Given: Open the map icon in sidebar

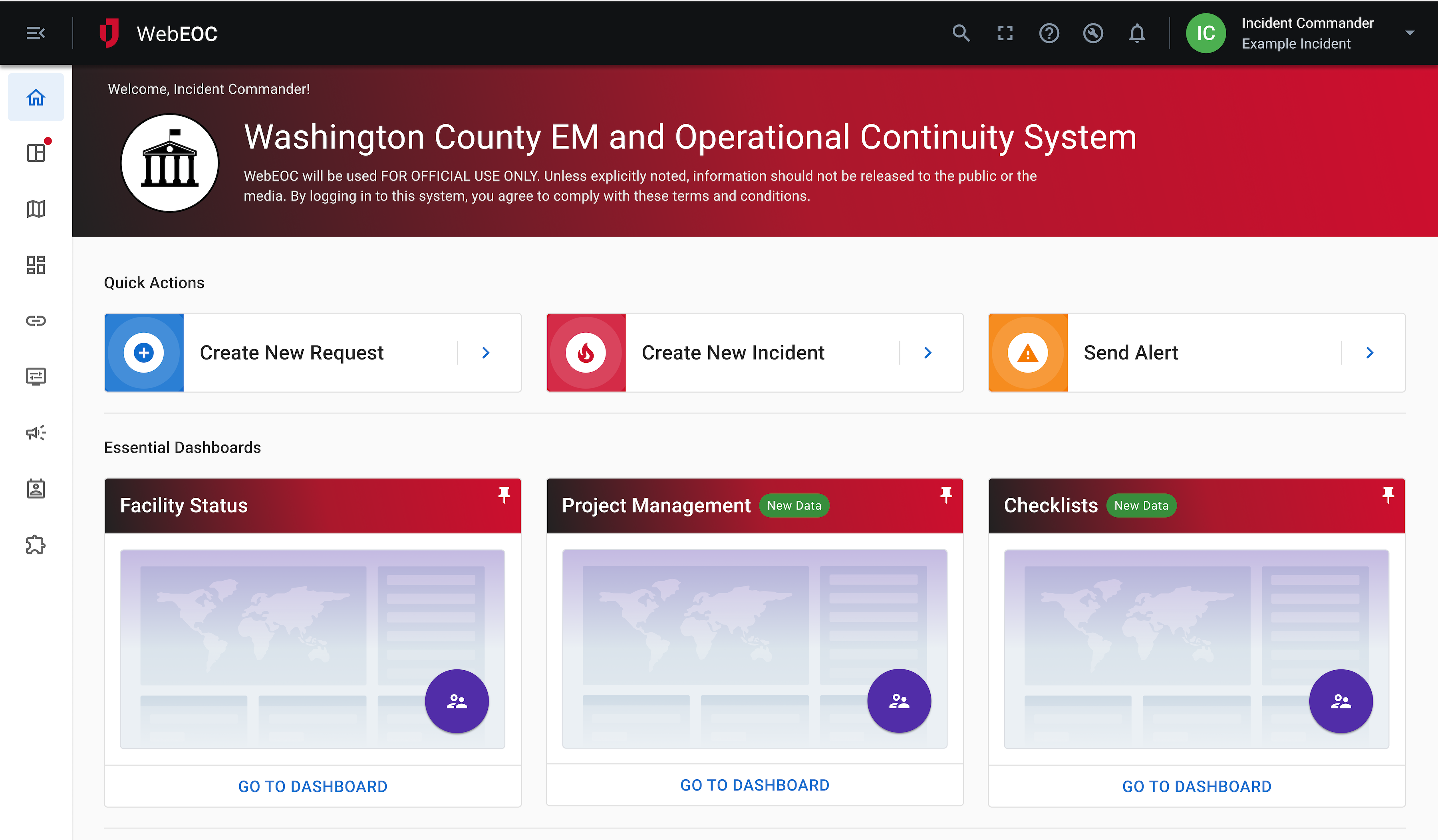Looking at the screenshot, I should [x=36, y=209].
